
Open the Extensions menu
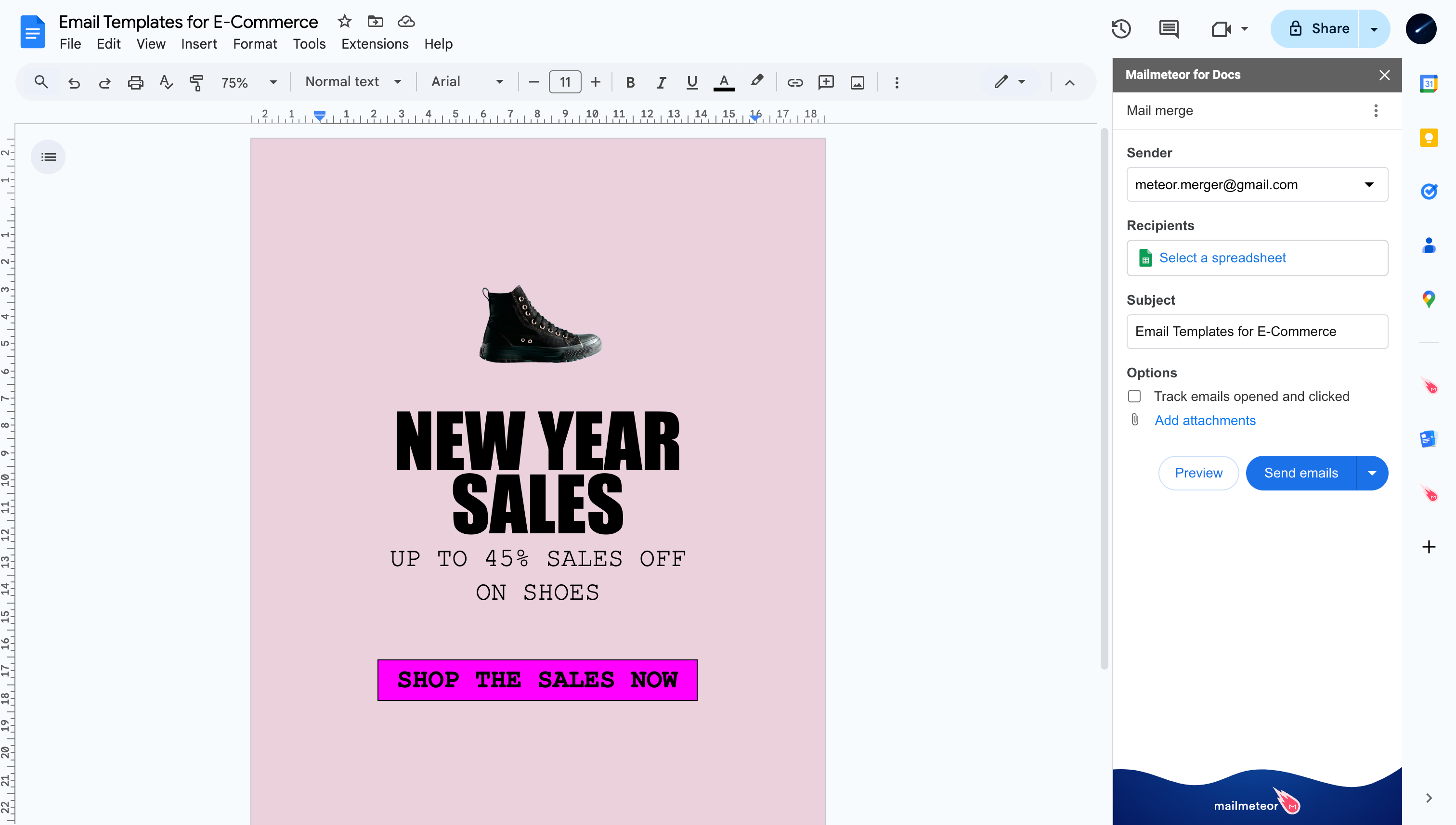375,43
